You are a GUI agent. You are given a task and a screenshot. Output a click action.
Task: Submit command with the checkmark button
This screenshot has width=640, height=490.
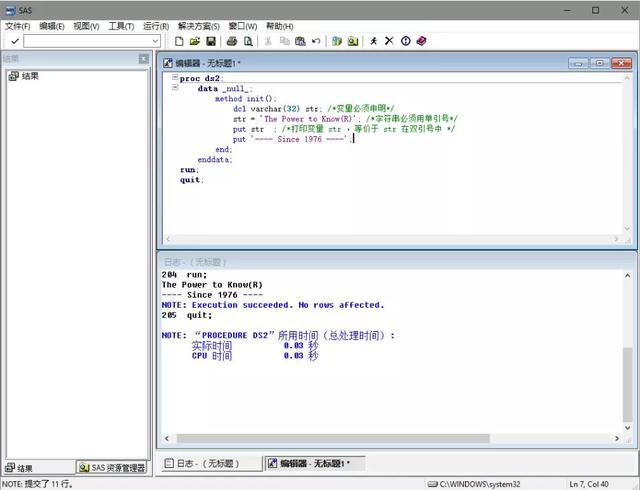pos(14,41)
